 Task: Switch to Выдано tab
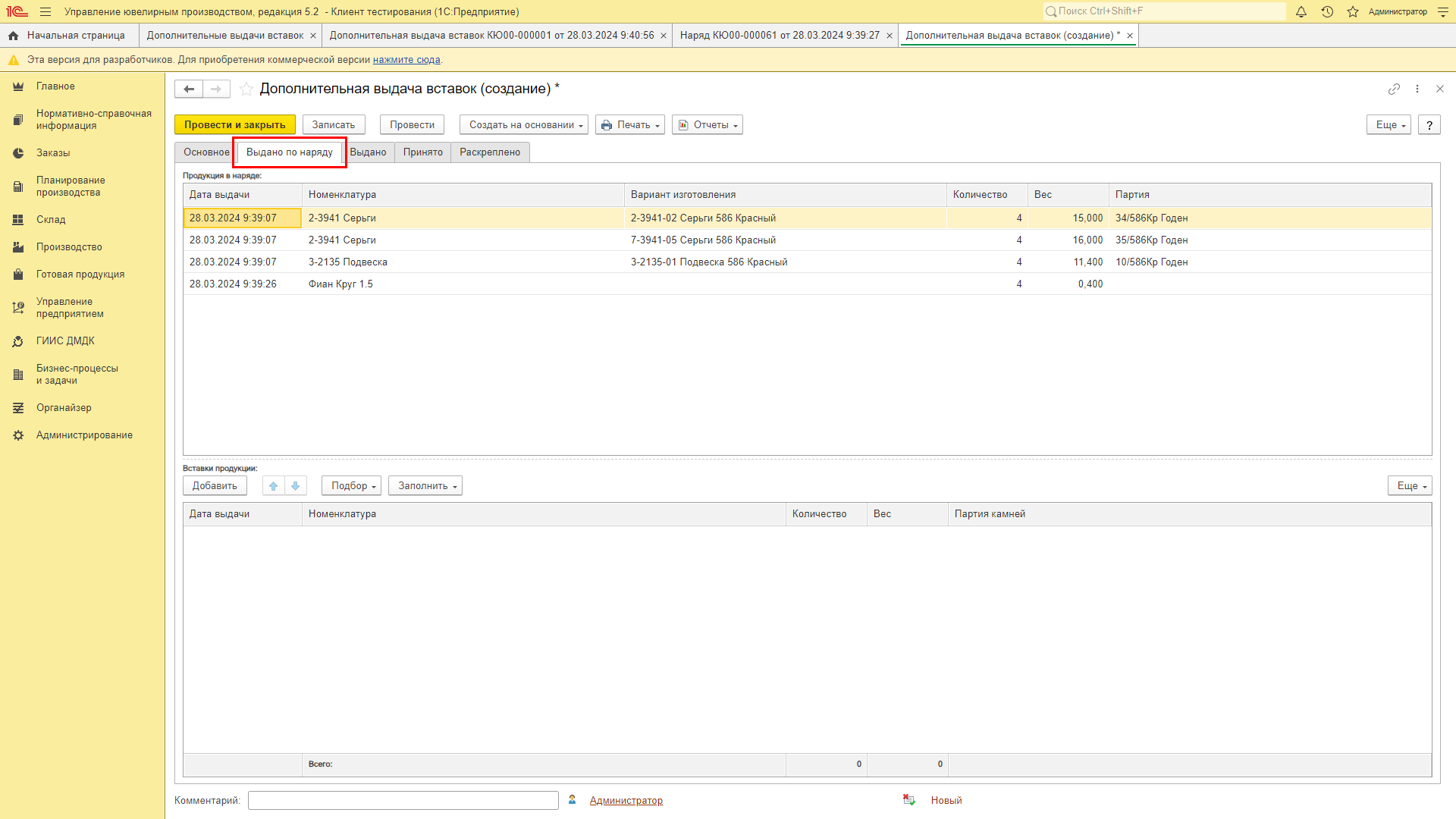pos(368,152)
